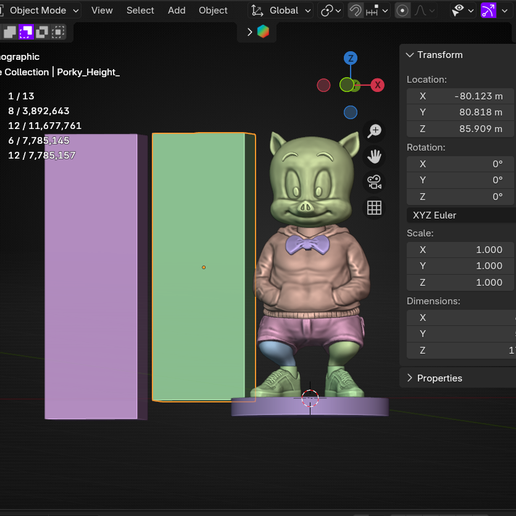The image size is (516, 516).
Task: Open the View menu
Action: tap(102, 11)
